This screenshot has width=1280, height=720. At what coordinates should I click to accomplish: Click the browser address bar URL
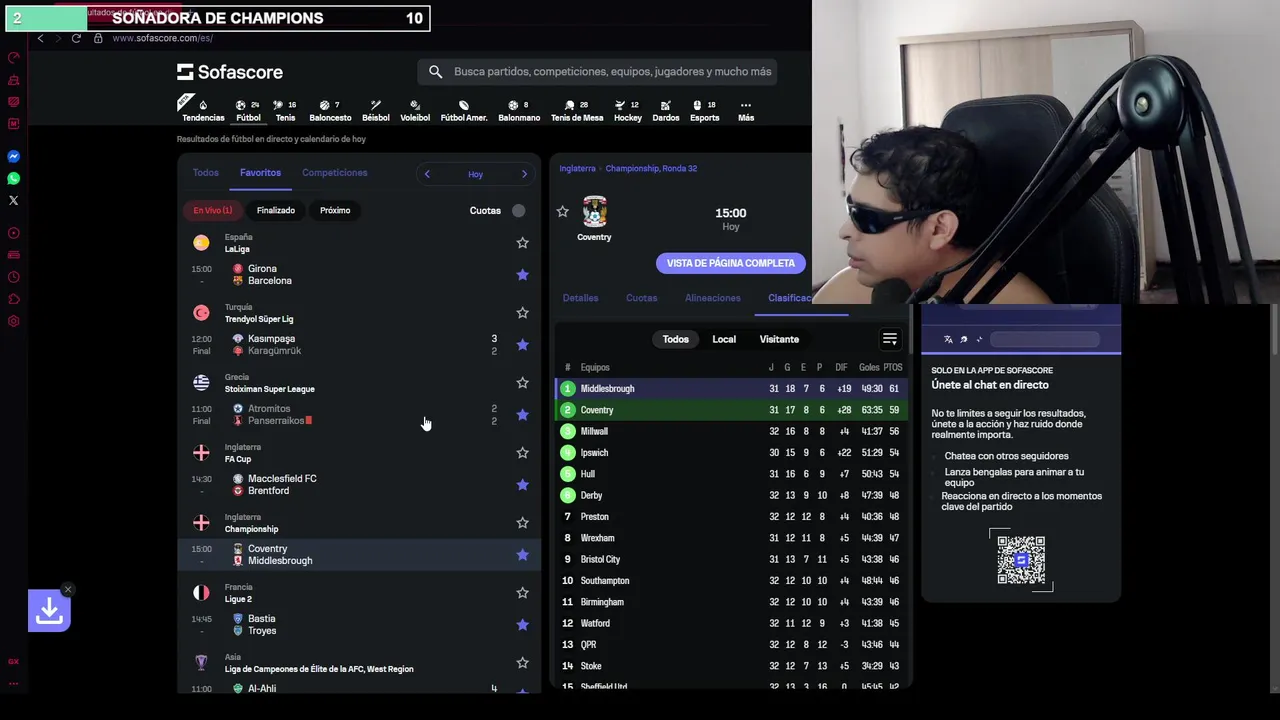[x=162, y=38]
